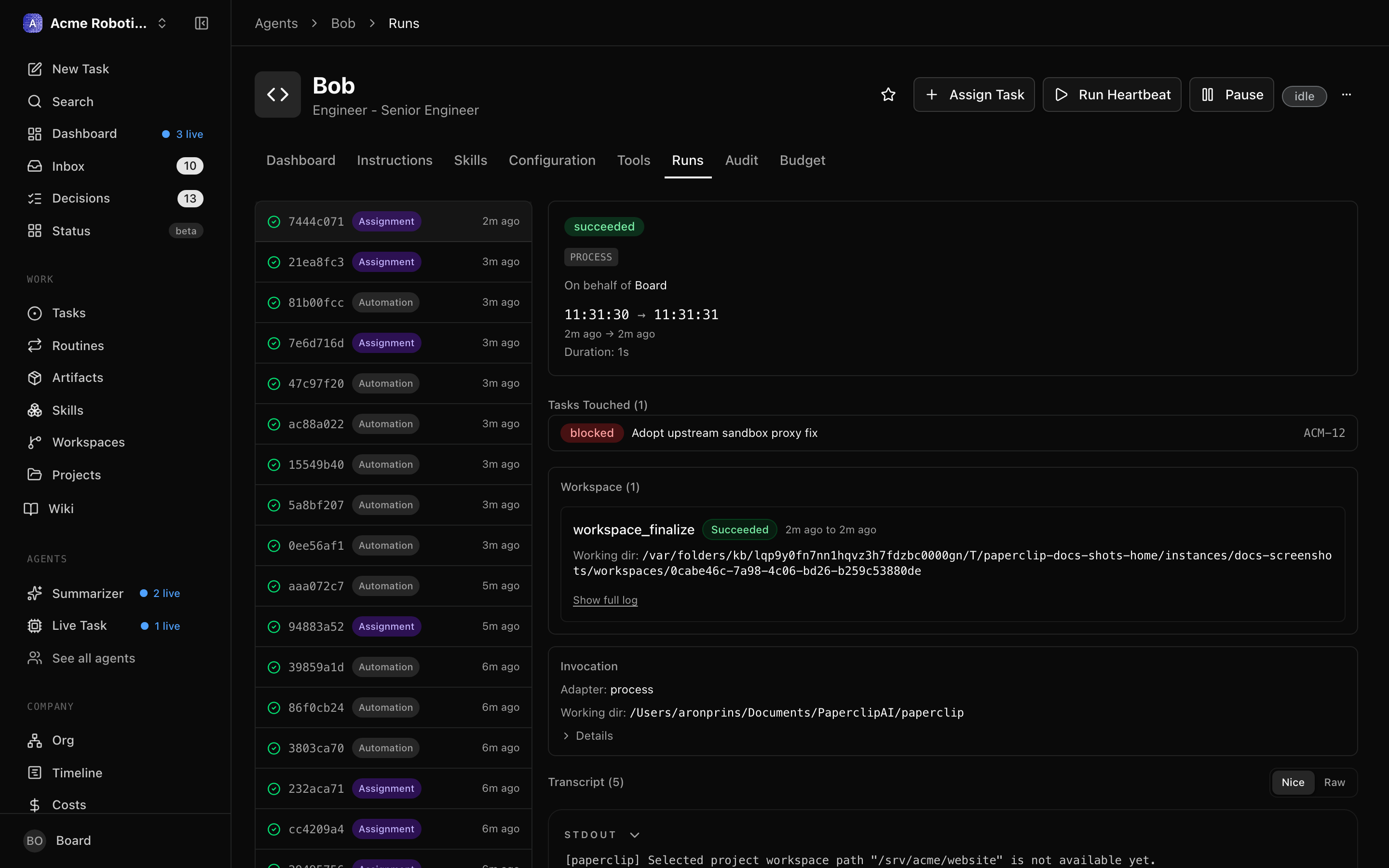Click the Assign Task button
This screenshot has width=1389, height=868.
(974, 95)
